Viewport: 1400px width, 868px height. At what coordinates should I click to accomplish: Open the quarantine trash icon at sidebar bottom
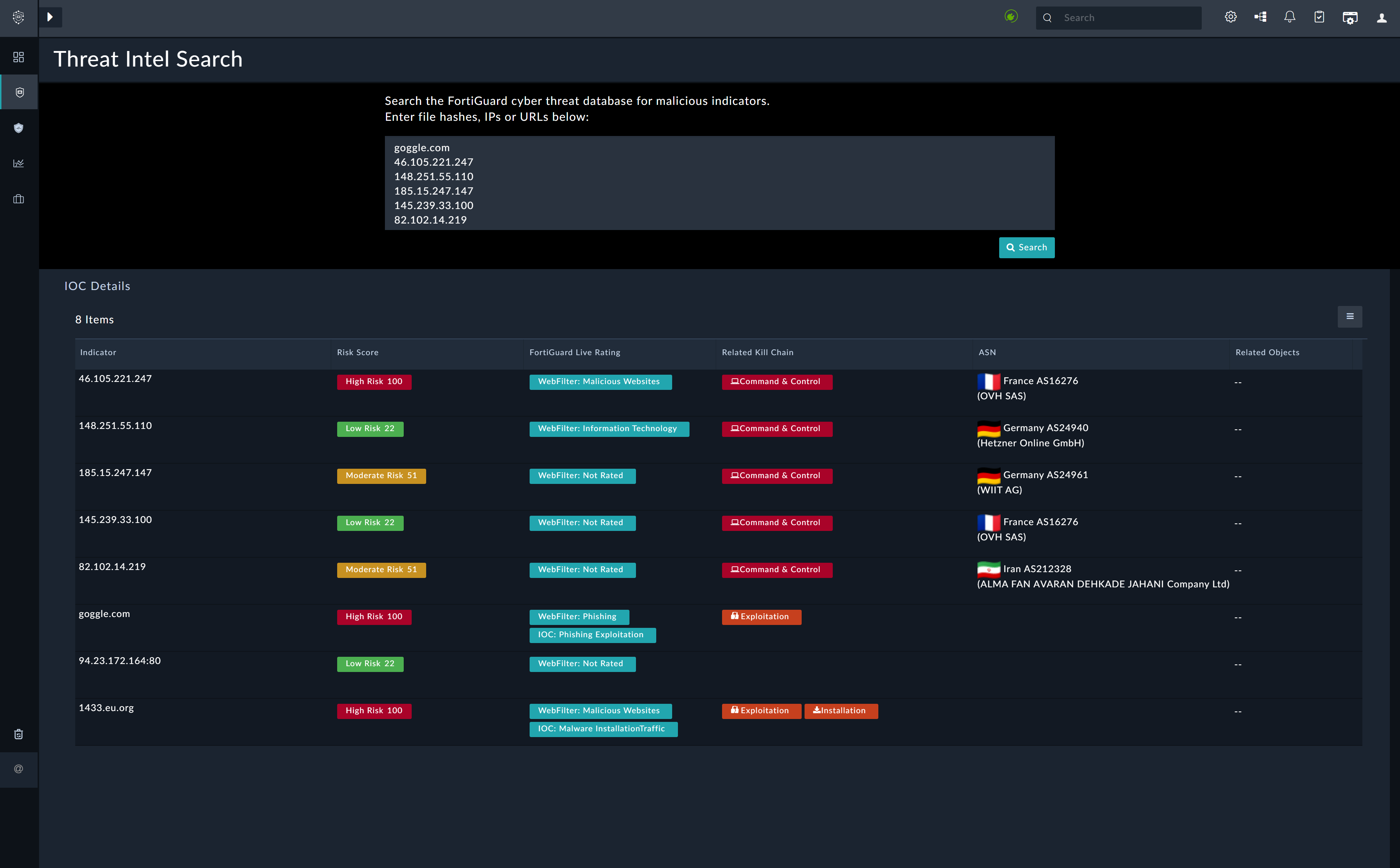tap(19, 734)
